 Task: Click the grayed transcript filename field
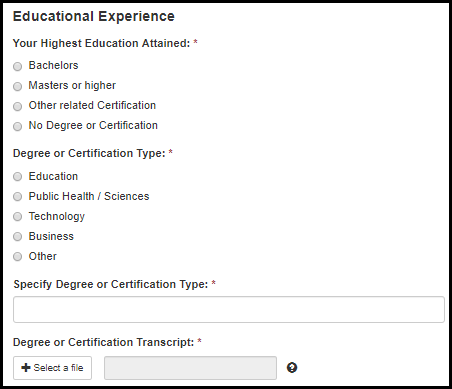(190, 368)
